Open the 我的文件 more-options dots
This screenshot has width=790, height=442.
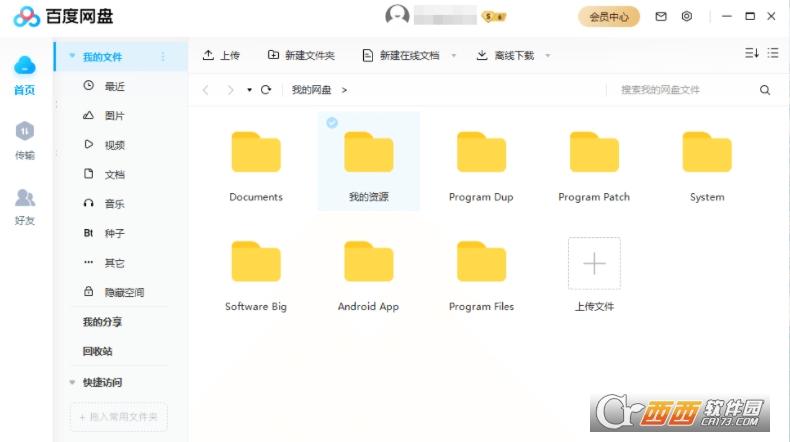(163, 57)
